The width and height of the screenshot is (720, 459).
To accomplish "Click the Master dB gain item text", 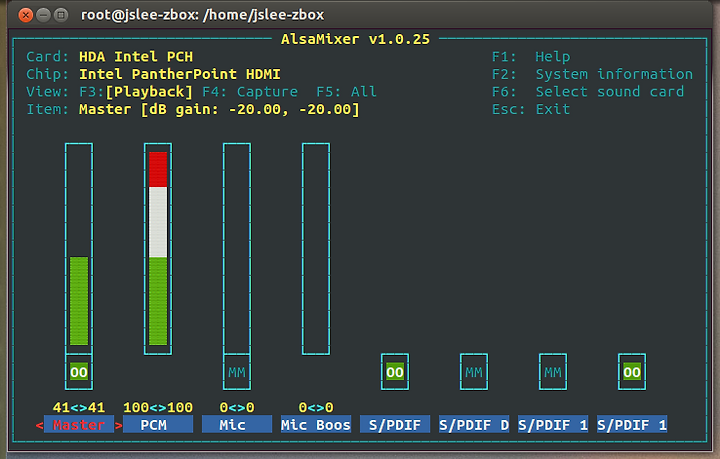I will pyautogui.click(x=219, y=109).
